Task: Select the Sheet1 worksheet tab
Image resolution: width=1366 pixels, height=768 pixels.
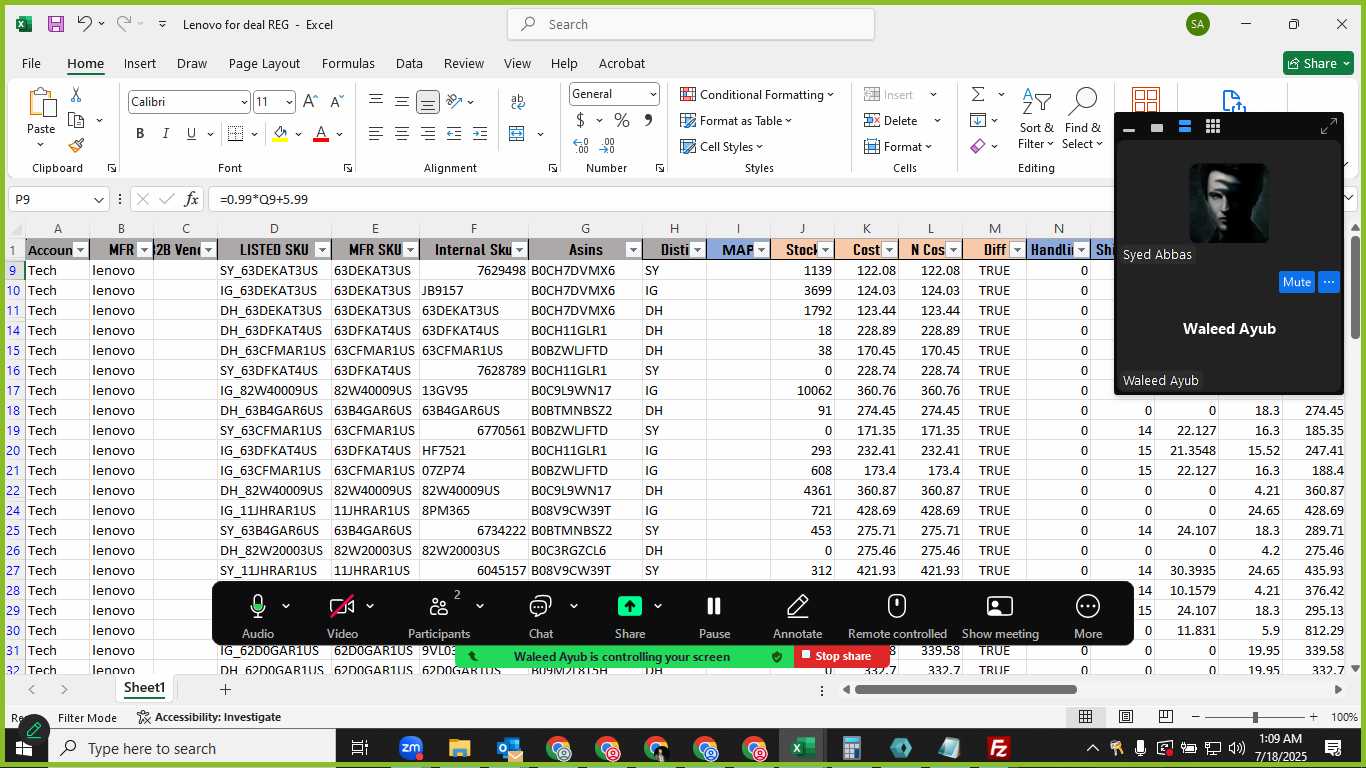Action: point(145,688)
